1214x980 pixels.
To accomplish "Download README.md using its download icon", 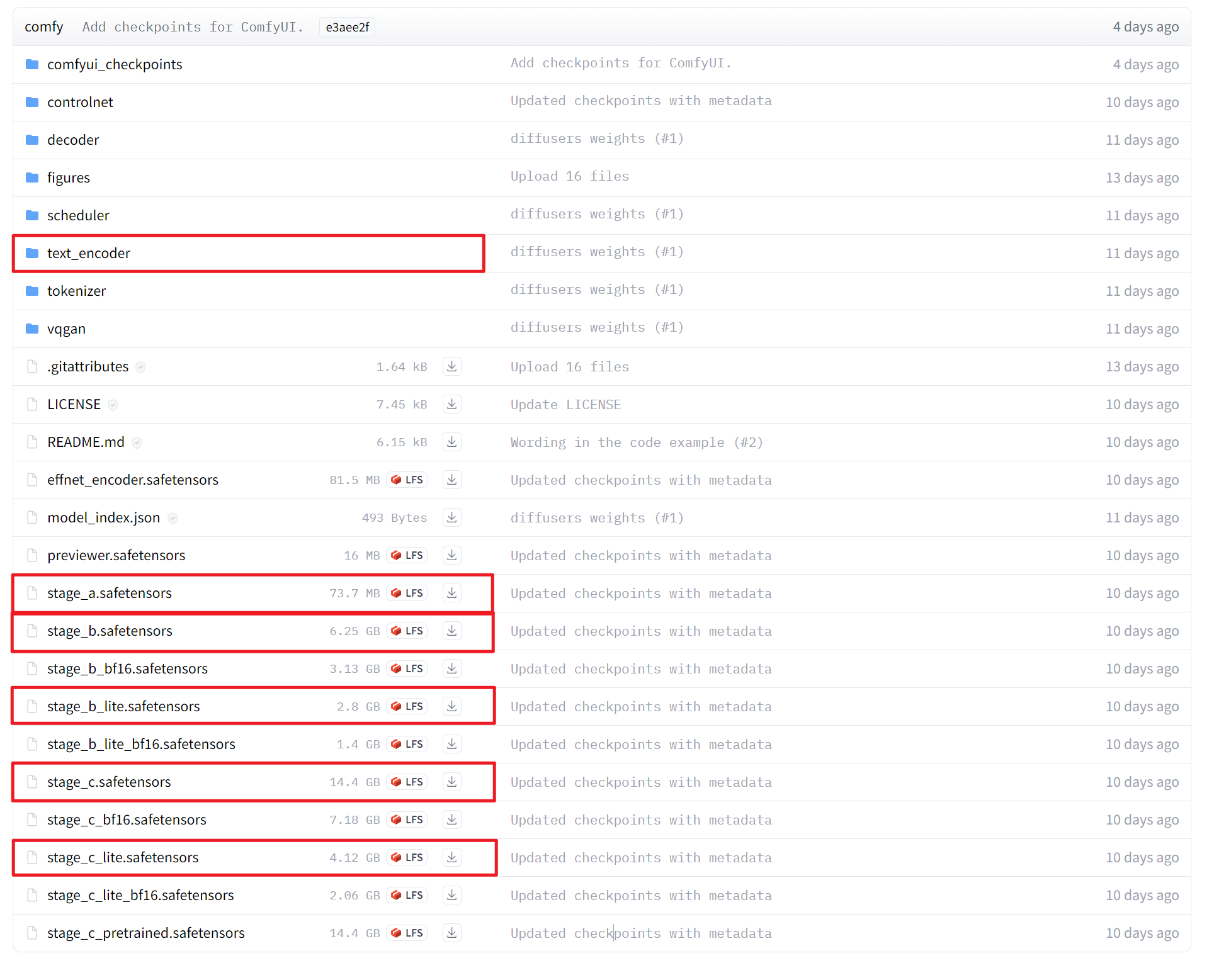I will [x=451, y=442].
